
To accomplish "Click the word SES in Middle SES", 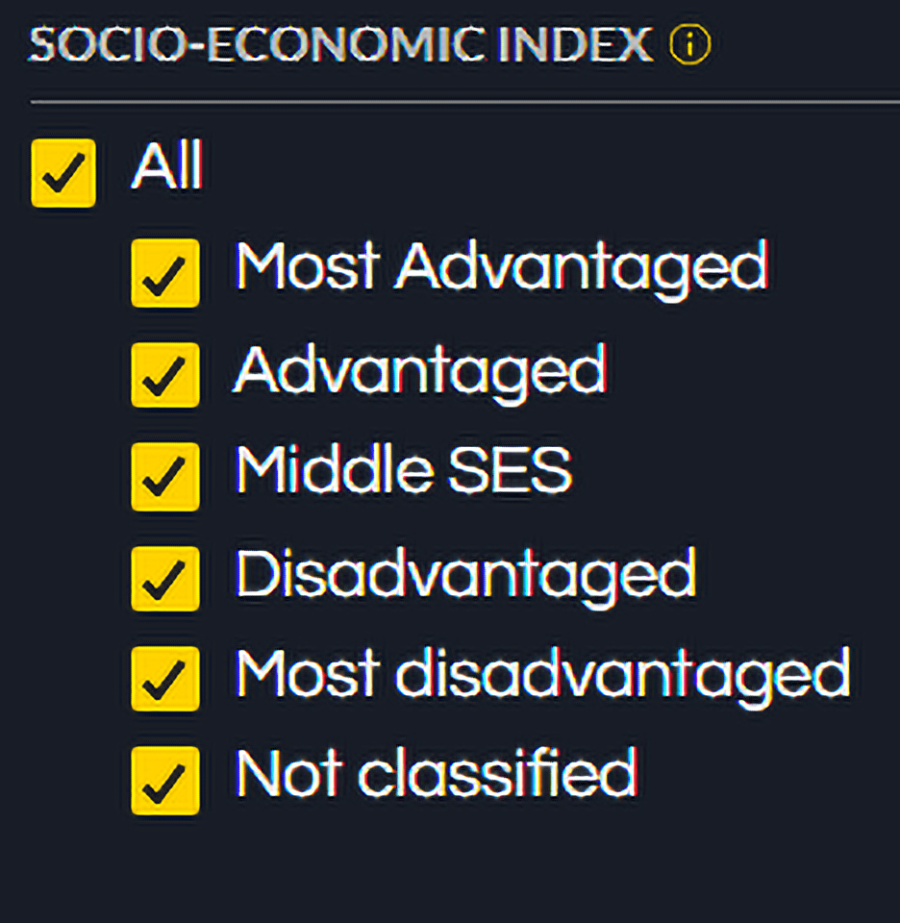I will click(511, 470).
